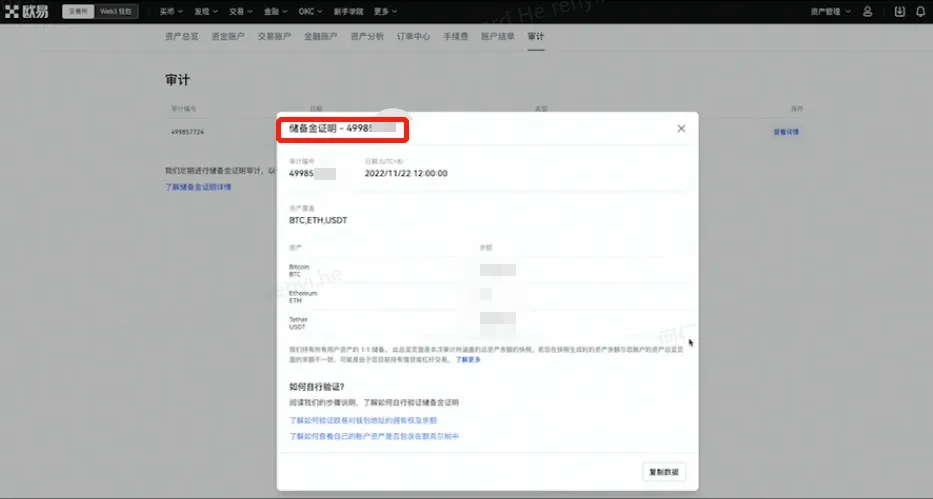This screenshot has width=933, height=499.
Task: Expand the OKC dropdown menu
Action: click(310, 11)
